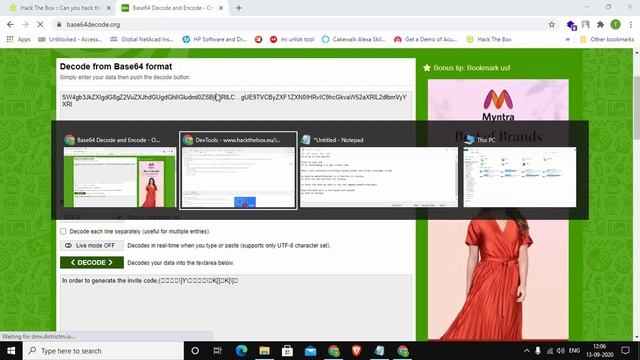This screenshot has height=360, width=640.
Task: Bookmark this page with the star icon
Action: (552, 24)
